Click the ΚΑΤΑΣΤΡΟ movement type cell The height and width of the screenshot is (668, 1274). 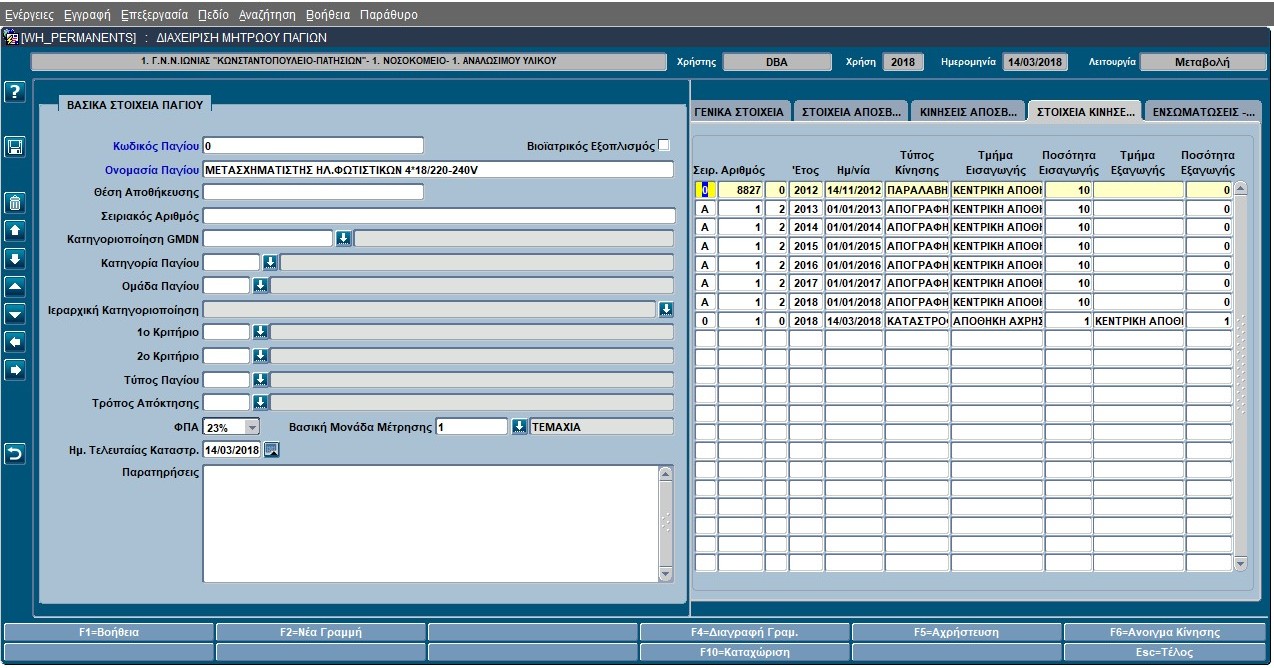point(917,321)
